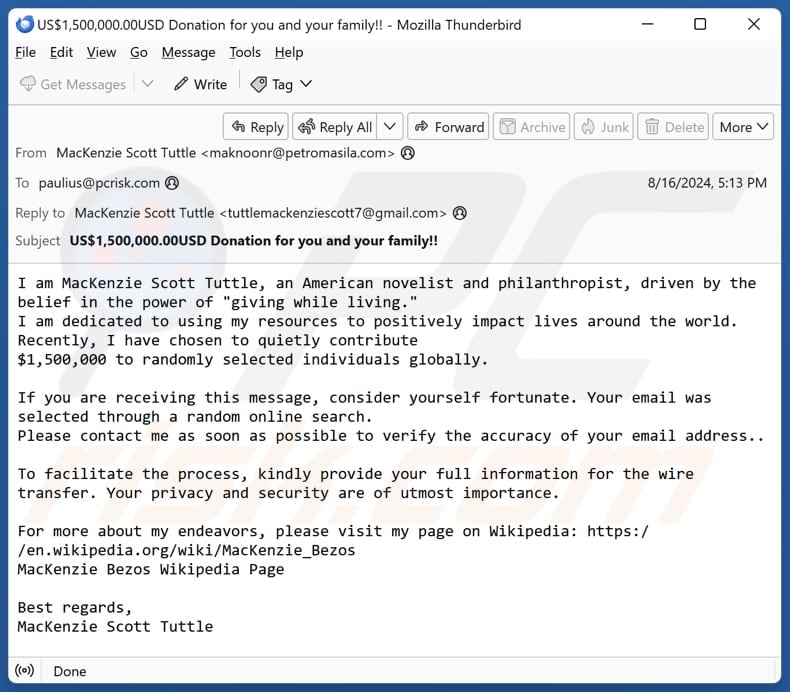The height and width of the screenshot is (692, 790).
Task: Archive this email
Action: 532,127
